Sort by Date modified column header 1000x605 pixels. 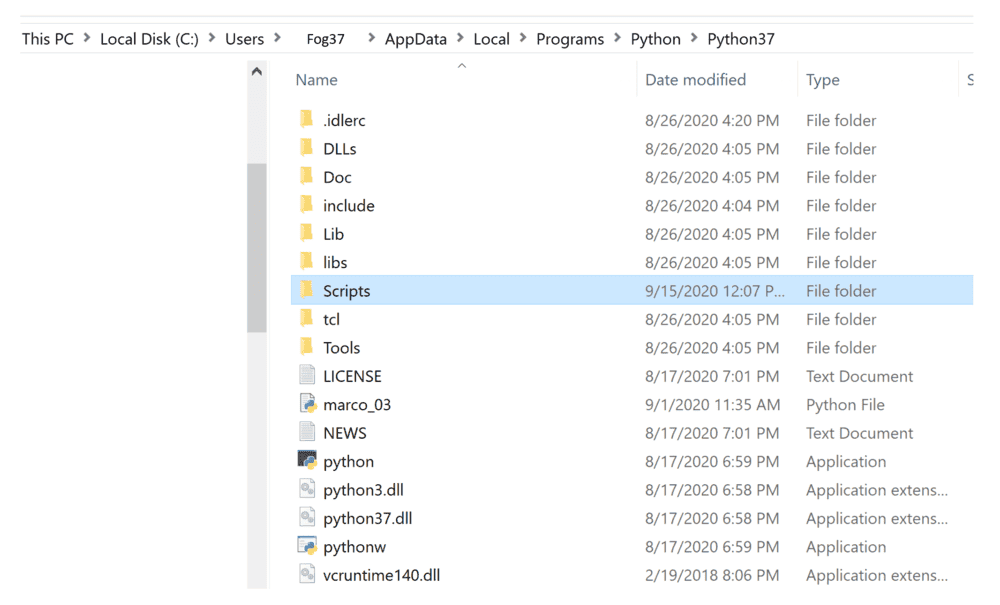pos(695,80)
